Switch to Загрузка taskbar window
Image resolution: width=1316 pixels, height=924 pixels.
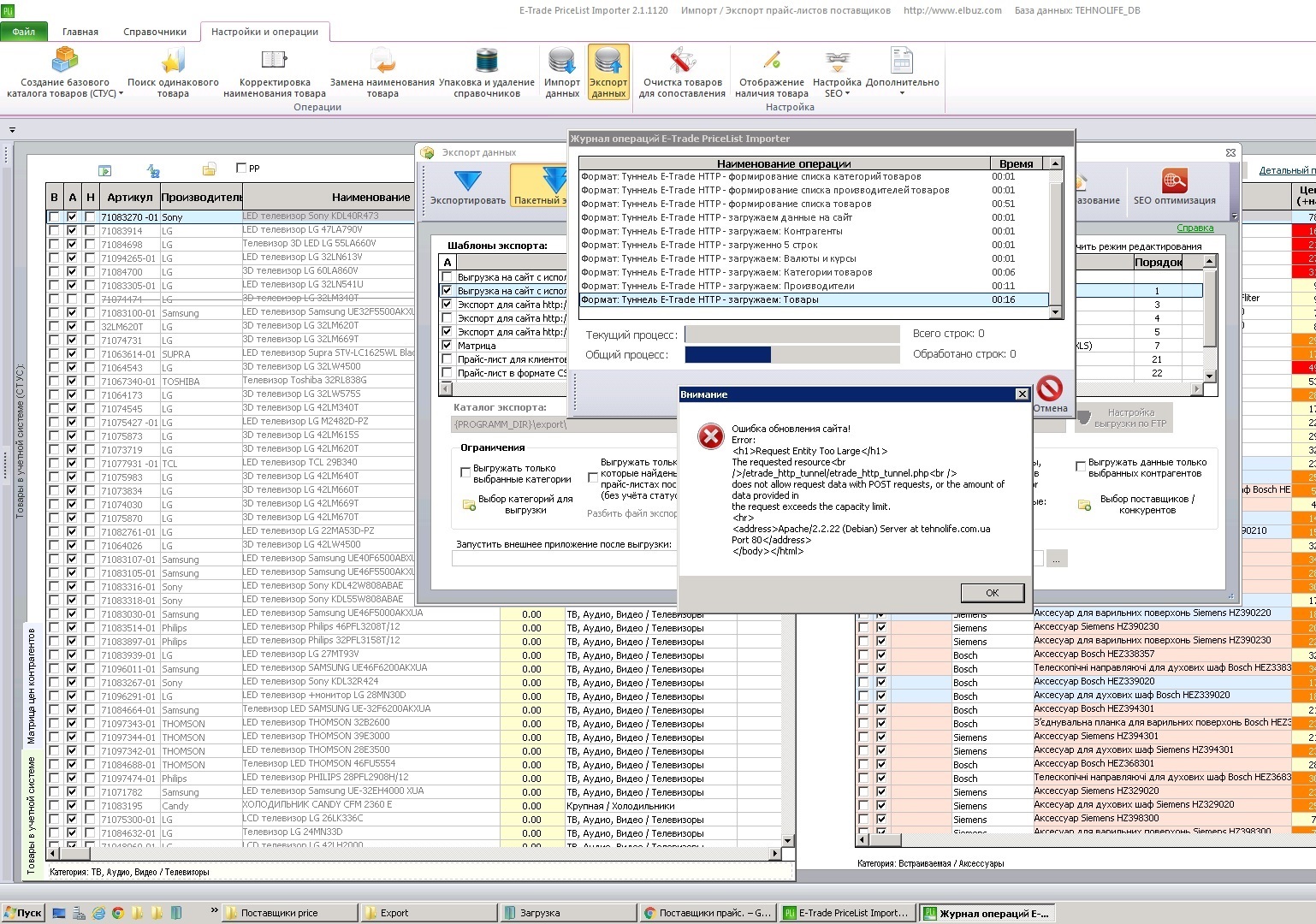click(568, 913)
